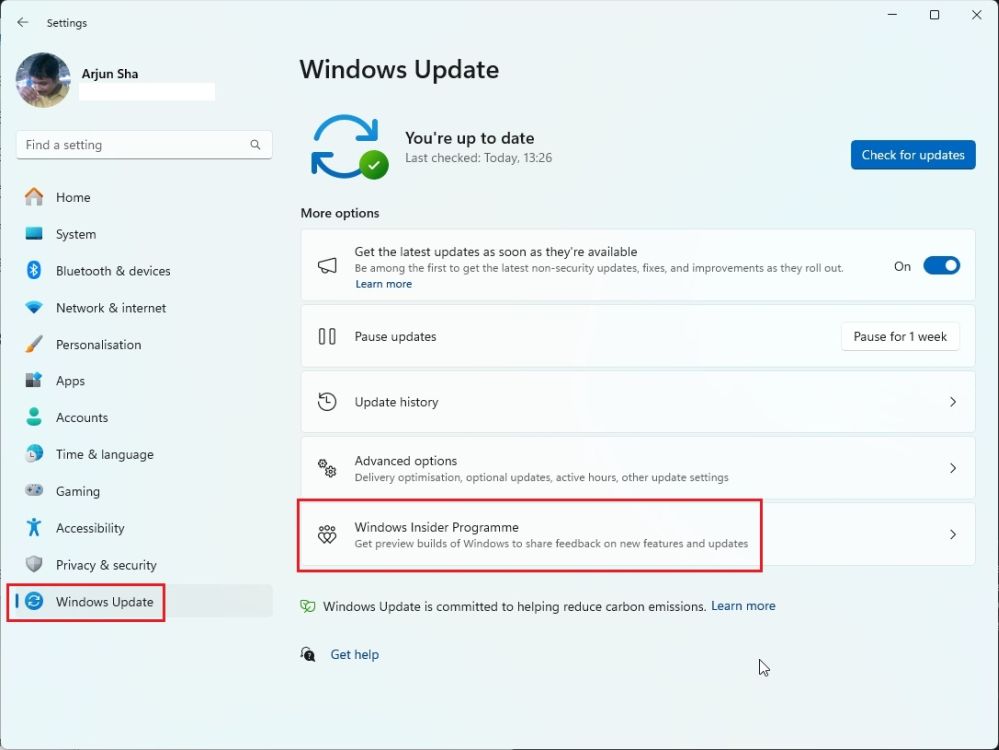Open Learn more about carbon emissions
The image size is (999, 750).
click(x=743, y=606)
